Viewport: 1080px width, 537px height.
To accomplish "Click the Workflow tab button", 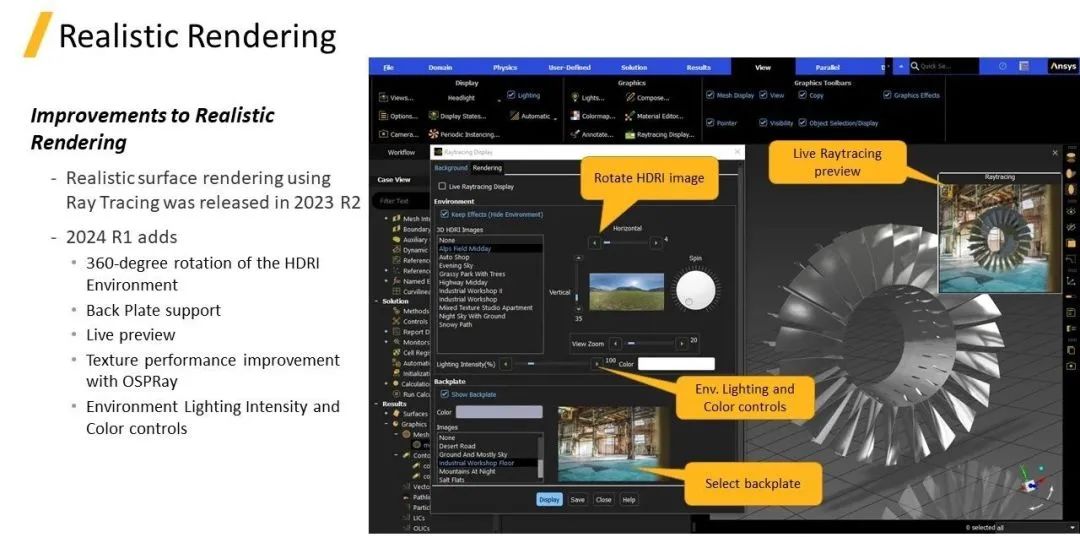I will tap(401, 152).
